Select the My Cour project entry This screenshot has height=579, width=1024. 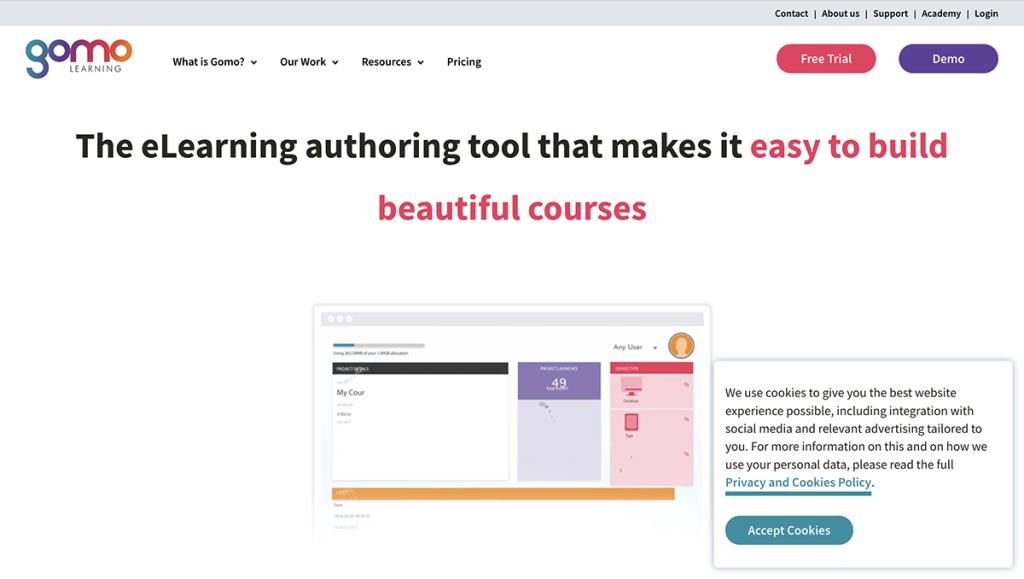(350, 392)
